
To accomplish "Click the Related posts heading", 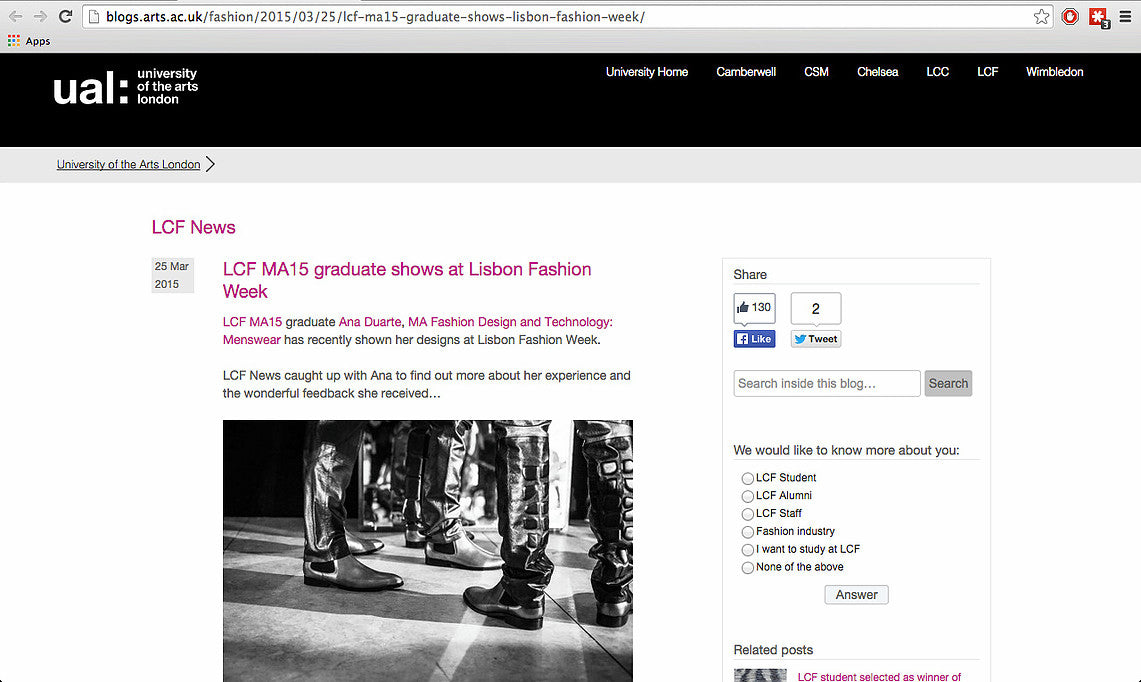I will [x=773, y=650].
